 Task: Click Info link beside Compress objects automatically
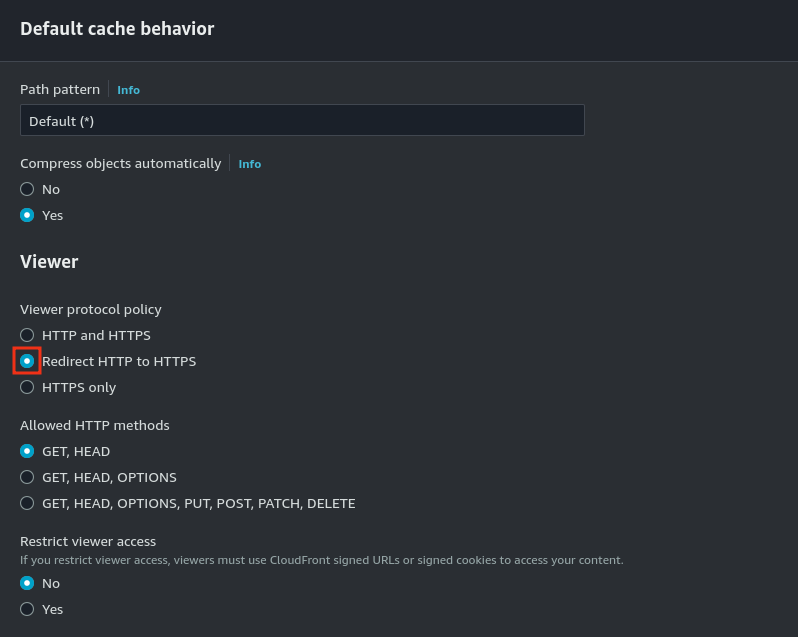click(249, 164)
